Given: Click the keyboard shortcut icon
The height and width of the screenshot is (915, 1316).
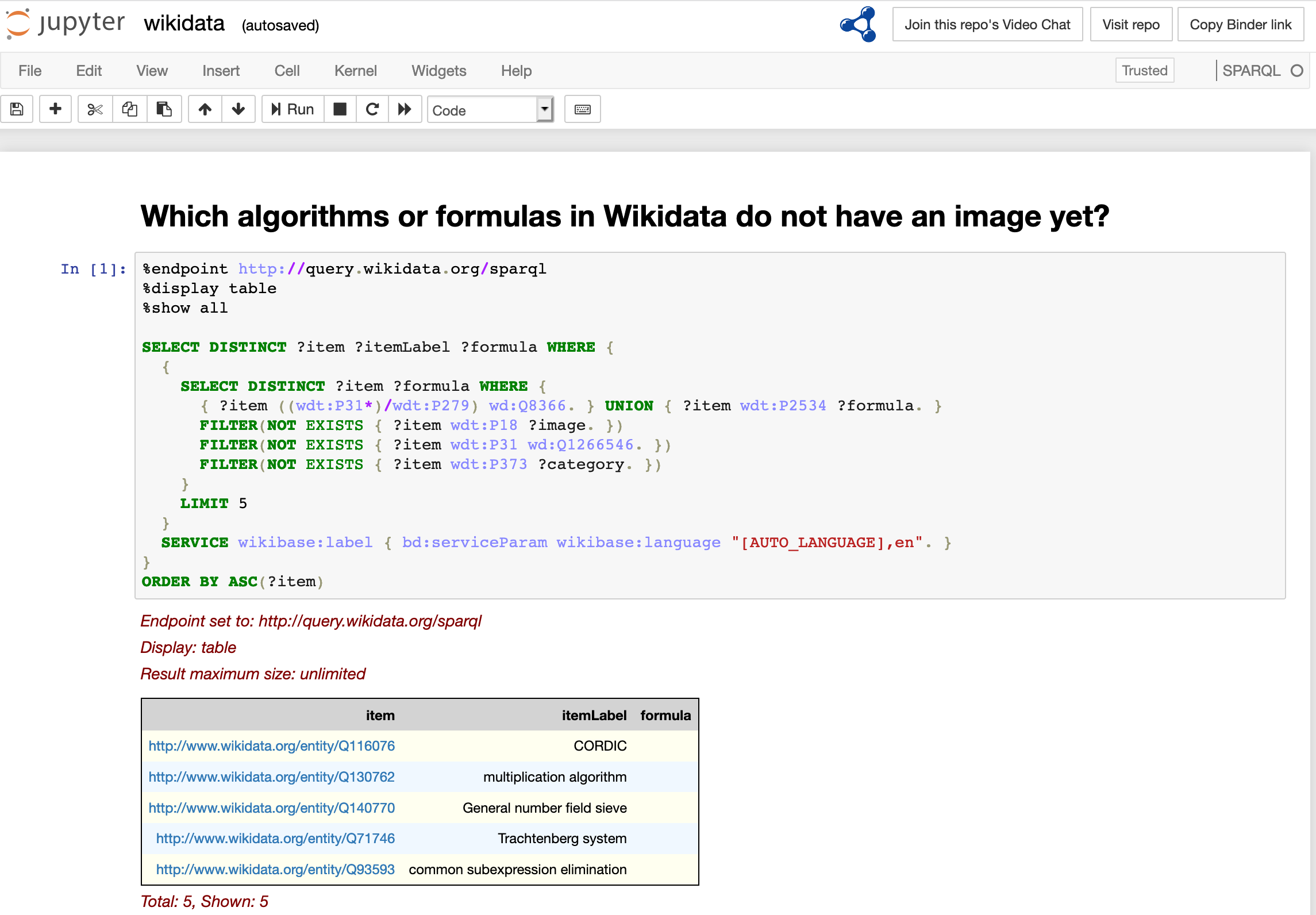Looking at the screenshot, I should pos(583,109).
